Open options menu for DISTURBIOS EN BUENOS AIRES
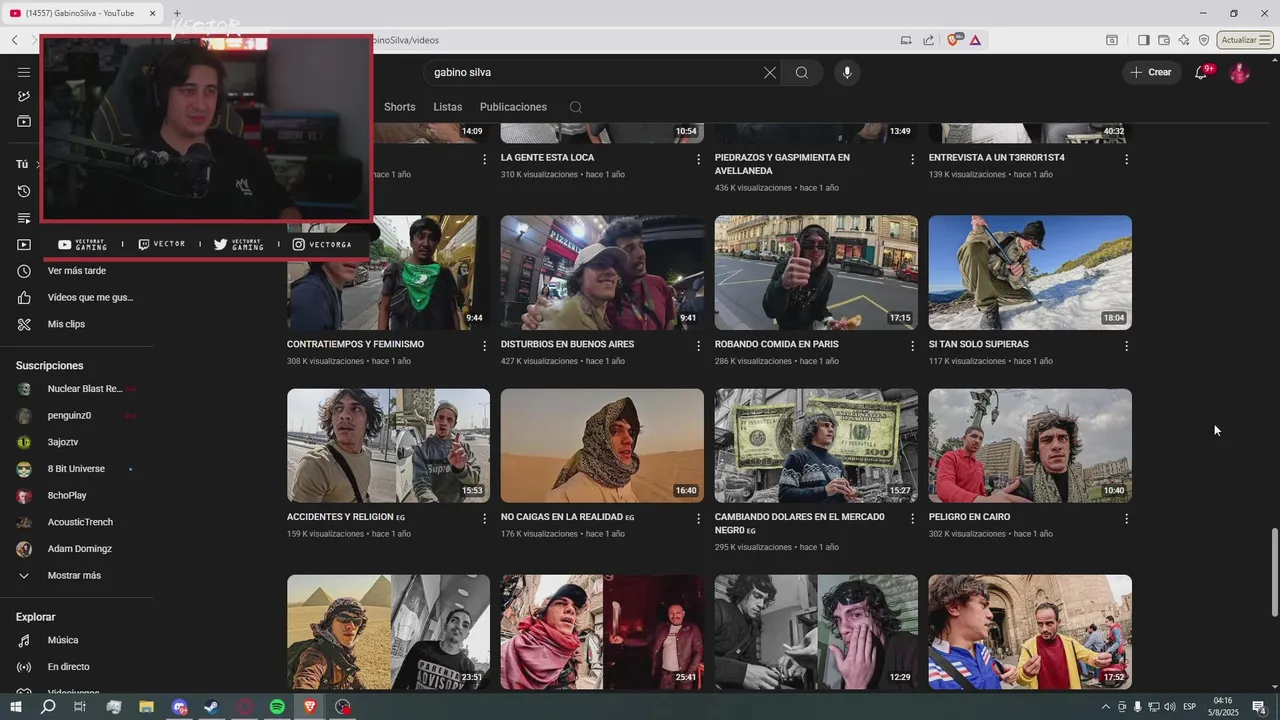Screen dimensions: 1280x720 [699, 346]
